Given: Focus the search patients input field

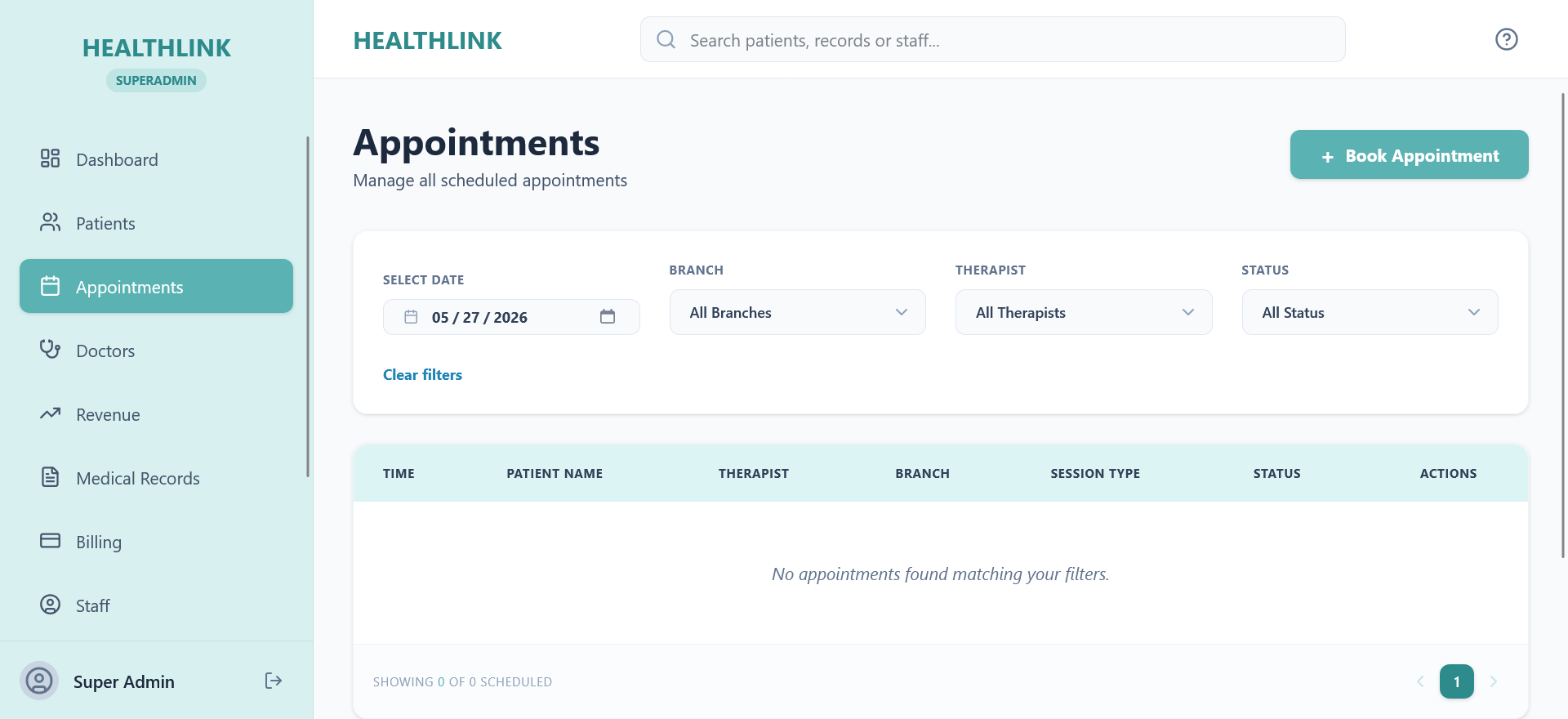Looking at the screenshot, I should click(x=992, y=39).
